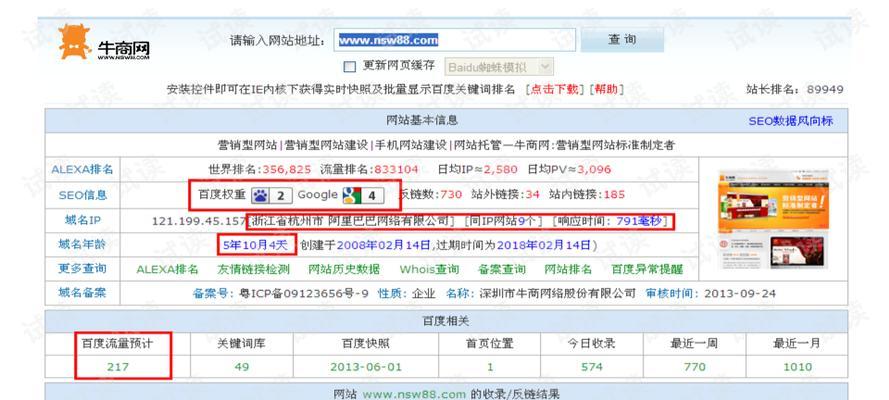Screen dimensions: 889x400
Task: Open 百度异常提醒 link
Action: (647, 269)
